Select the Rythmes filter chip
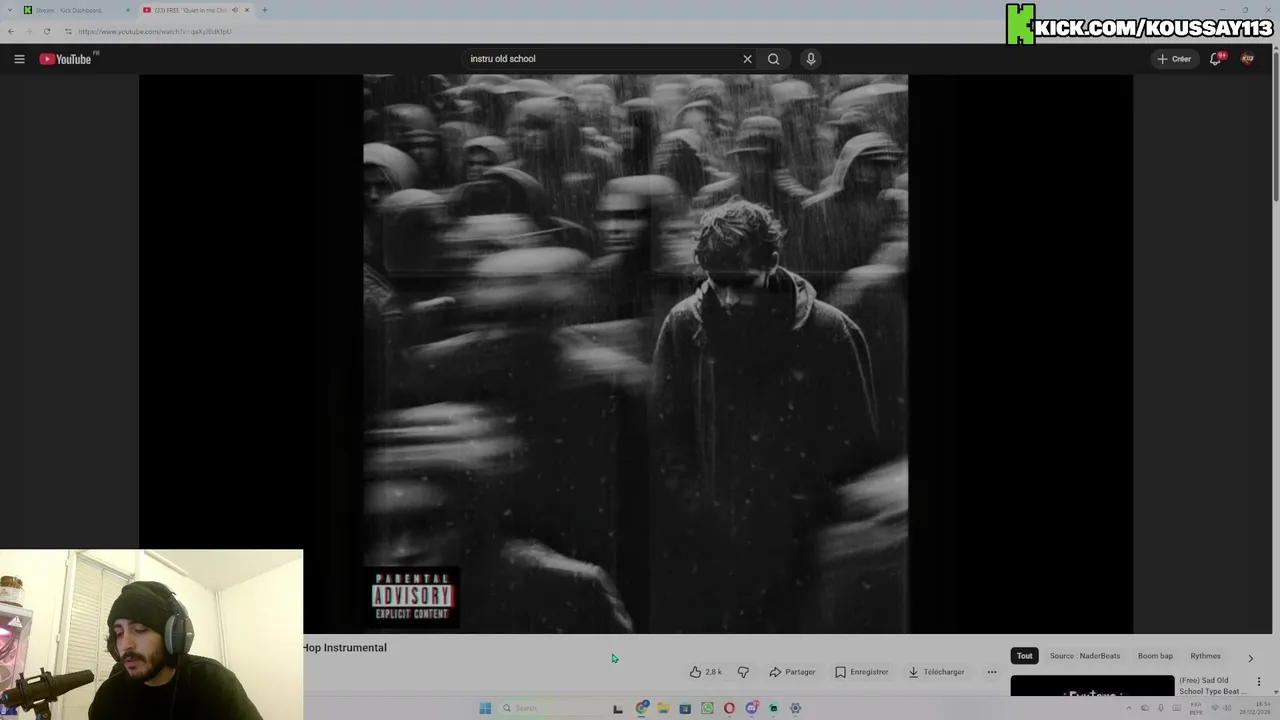 tap(1205, 656)
